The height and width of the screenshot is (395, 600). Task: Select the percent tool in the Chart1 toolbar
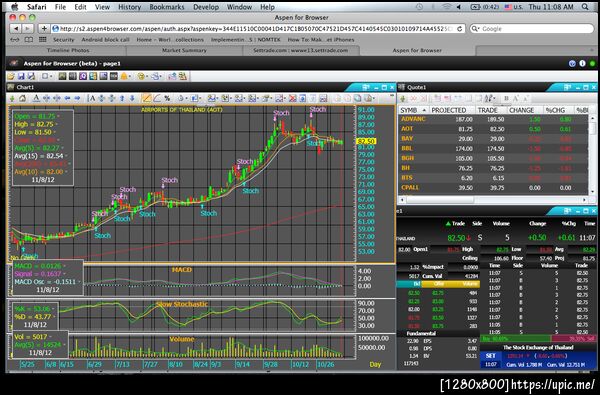[167, 98]
